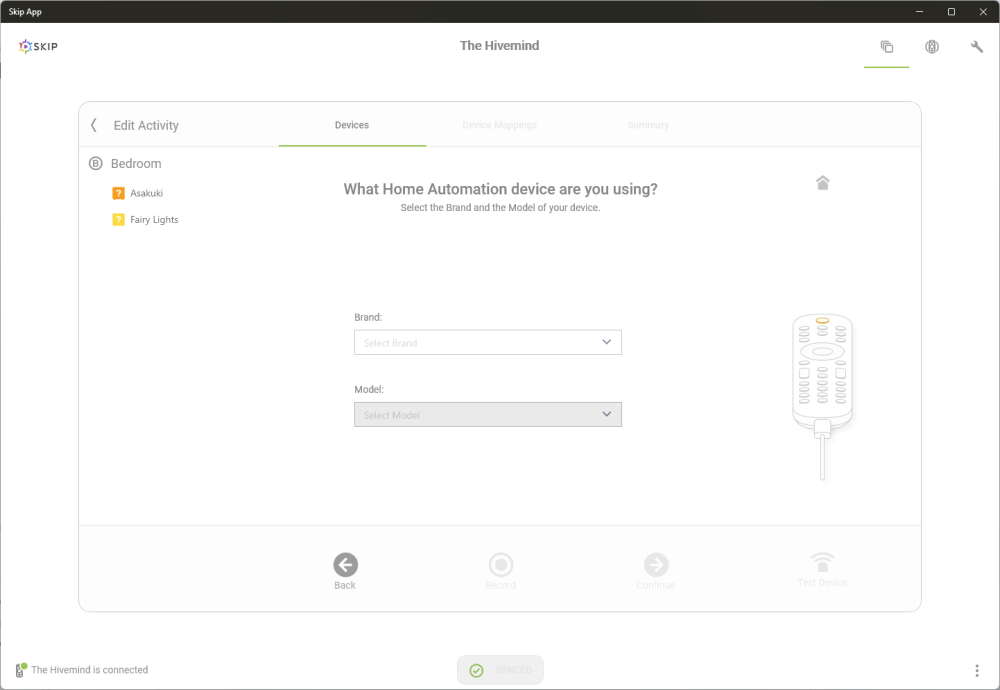Click the 'Edit Activity' heading text
1000x690 pixels.
146,125
